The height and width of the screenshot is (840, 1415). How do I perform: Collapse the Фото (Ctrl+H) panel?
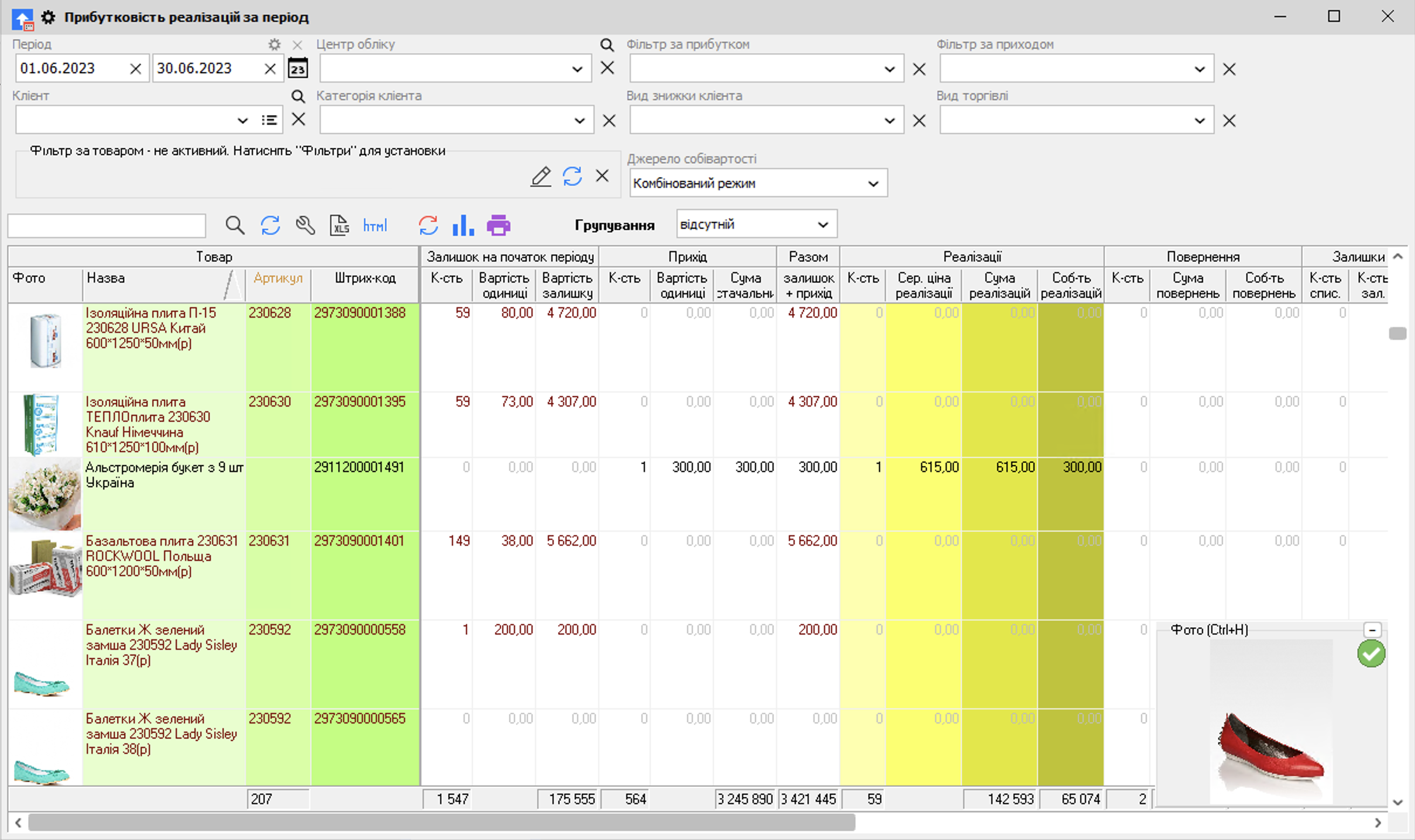click(x=1372, y=630)
